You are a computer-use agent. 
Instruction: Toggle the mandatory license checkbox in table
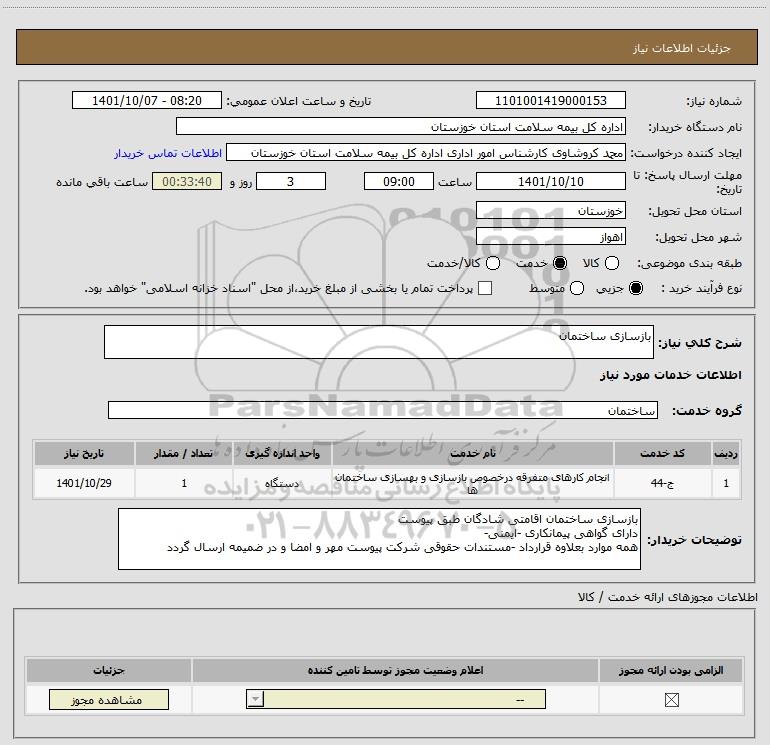(x=671, y=699)
